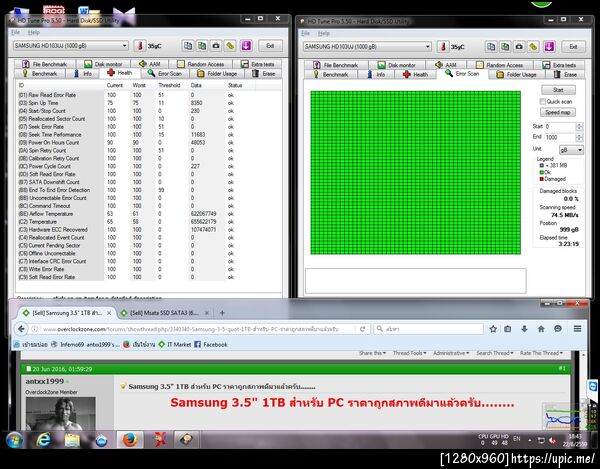Open Unit gB dropdown in Error Scan
The width and height of the screenshot is (600, 469).
(571, 150)
